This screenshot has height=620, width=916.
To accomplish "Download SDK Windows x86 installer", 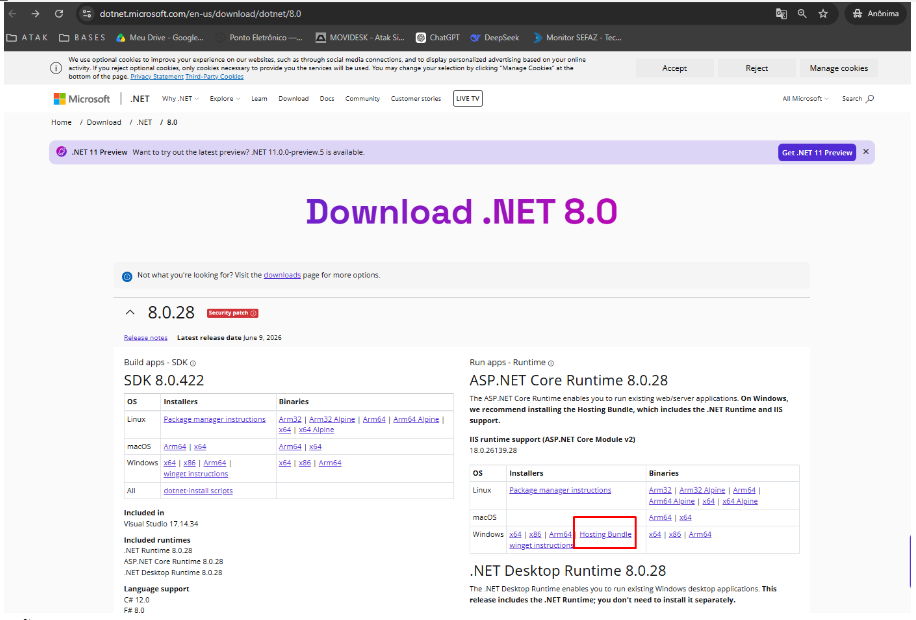I will click(189, 463).
